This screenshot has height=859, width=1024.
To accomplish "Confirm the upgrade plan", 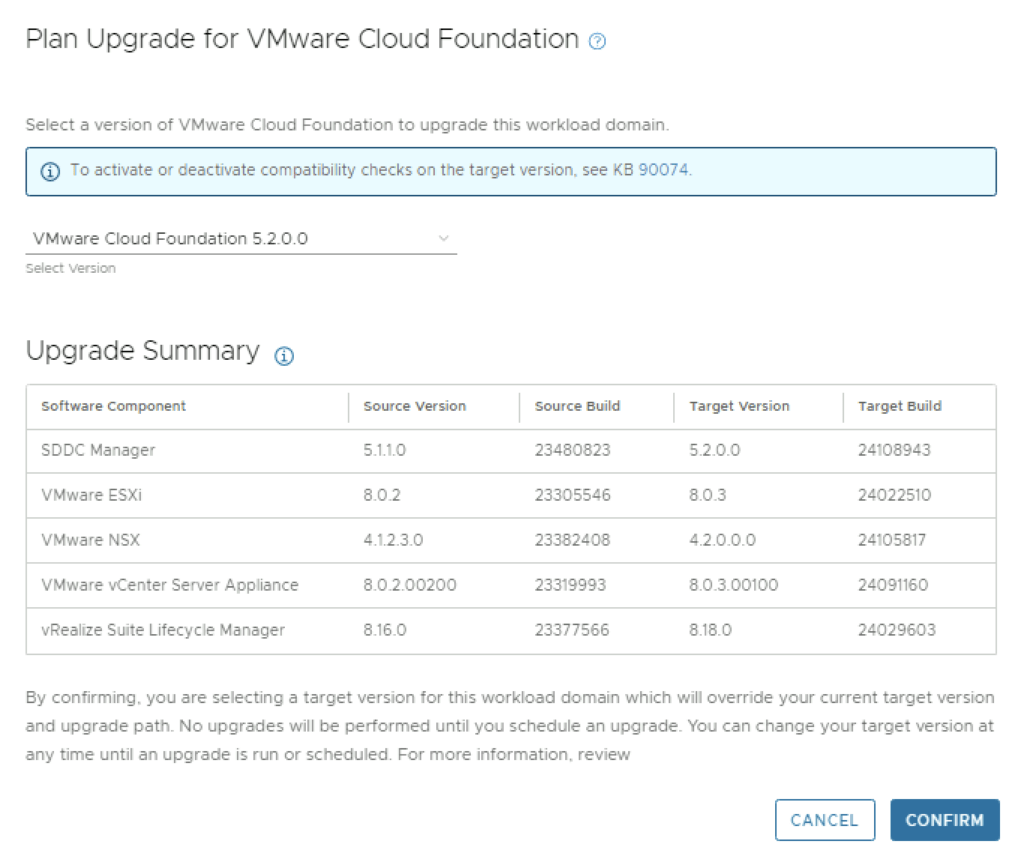I will coord(944,820).
